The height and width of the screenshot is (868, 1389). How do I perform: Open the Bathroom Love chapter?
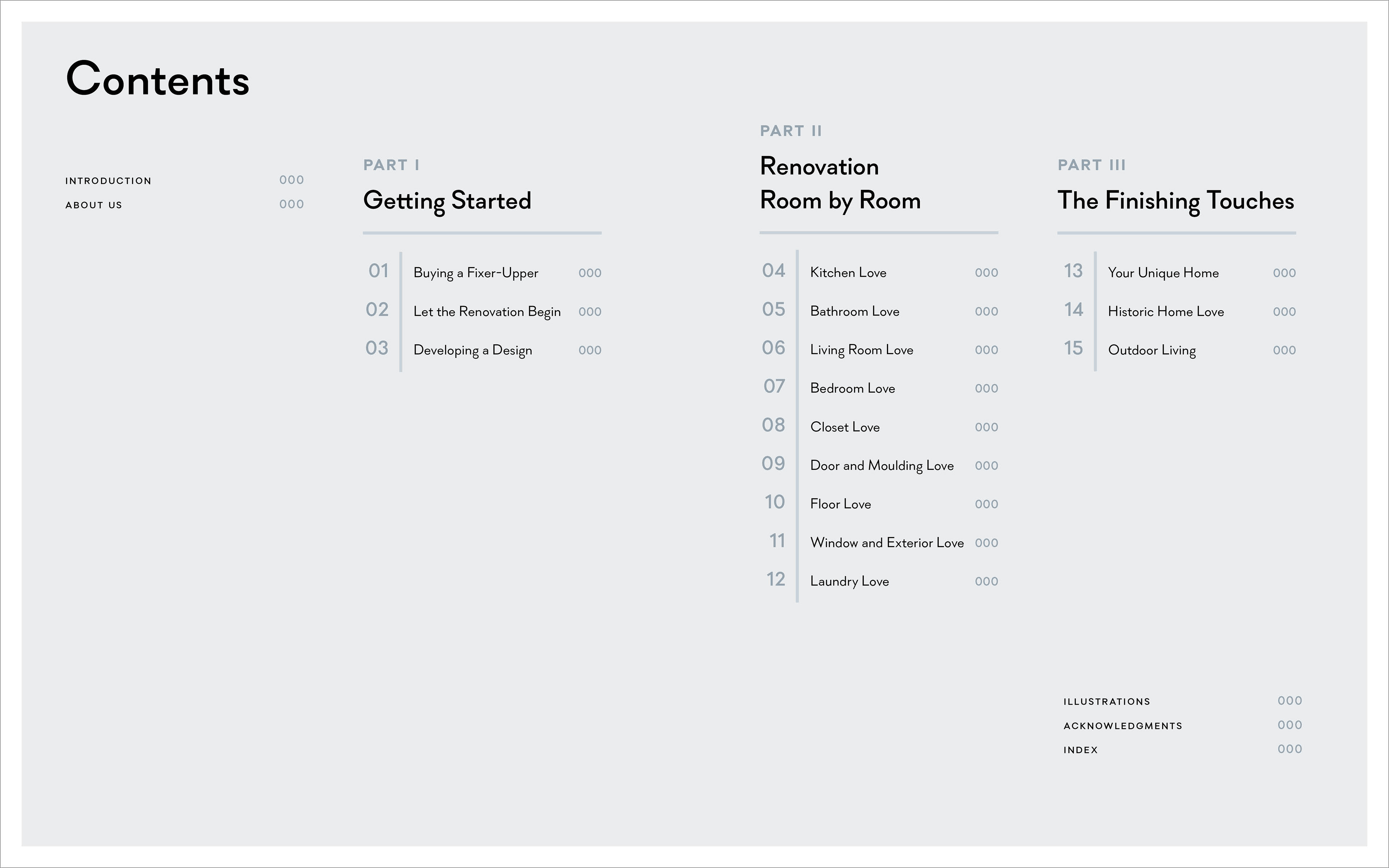[854, 311]
